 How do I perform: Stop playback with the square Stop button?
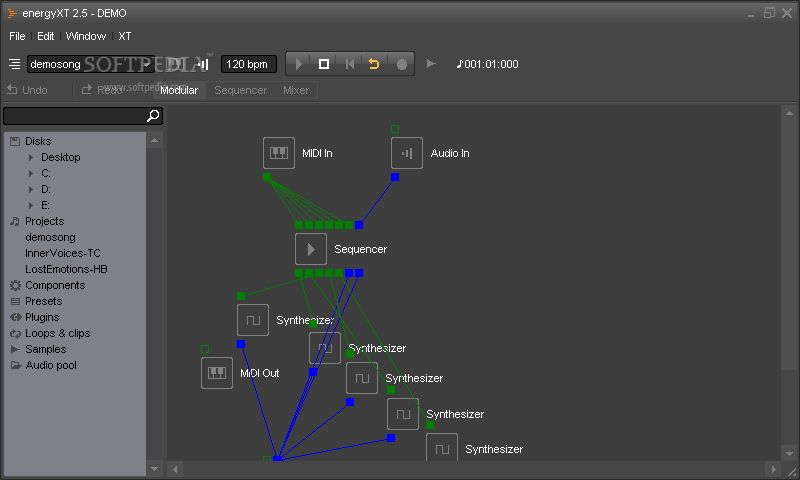point(324,64)
